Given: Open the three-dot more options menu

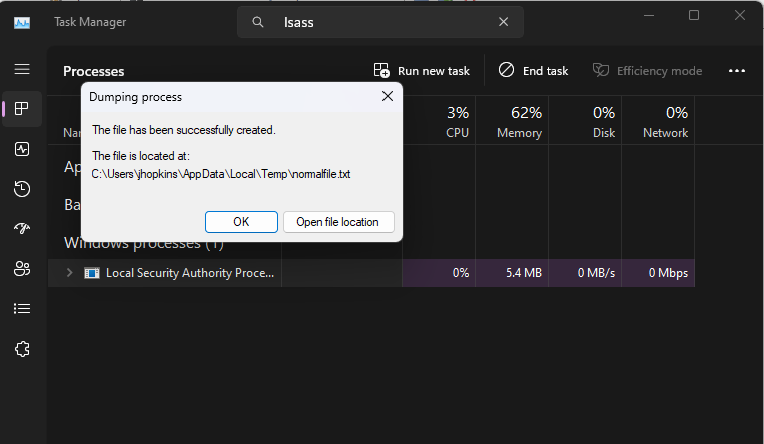Looking at the screenshot, I should pyautogui.click(x=737, y=71).
